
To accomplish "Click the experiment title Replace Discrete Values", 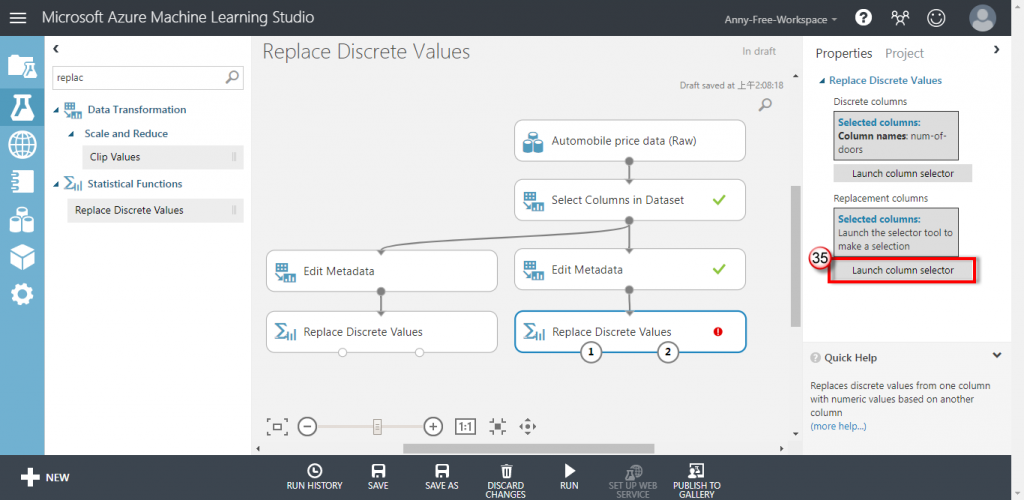I will pyautogui.click(x=366, y=52).
